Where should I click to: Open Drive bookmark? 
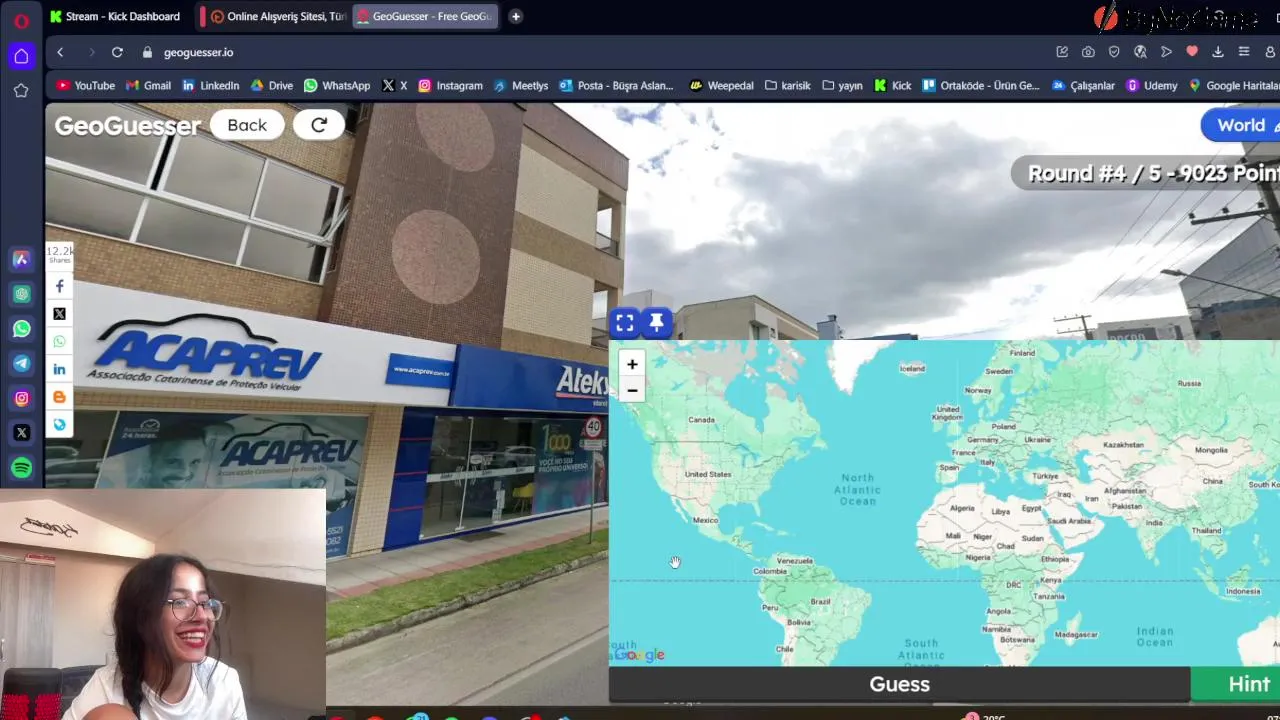272,86
